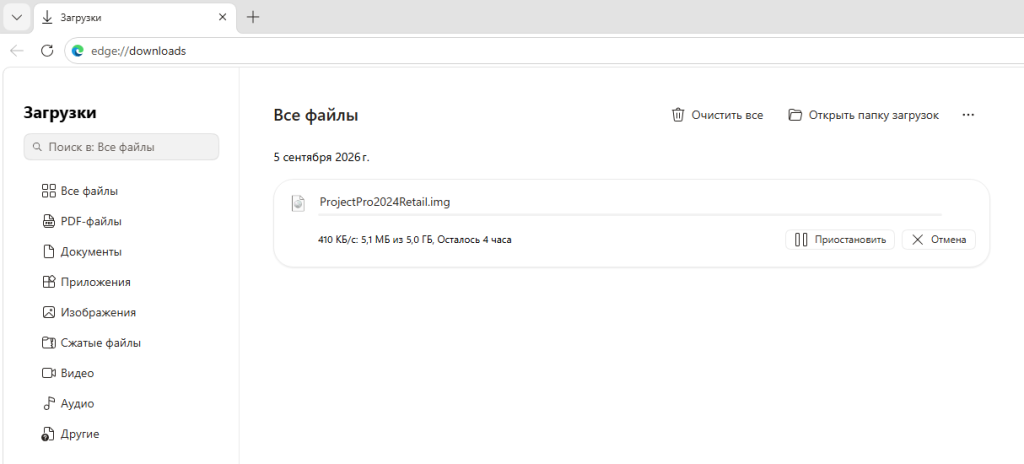Click the date 5 сентября 2026 г.

321,157
